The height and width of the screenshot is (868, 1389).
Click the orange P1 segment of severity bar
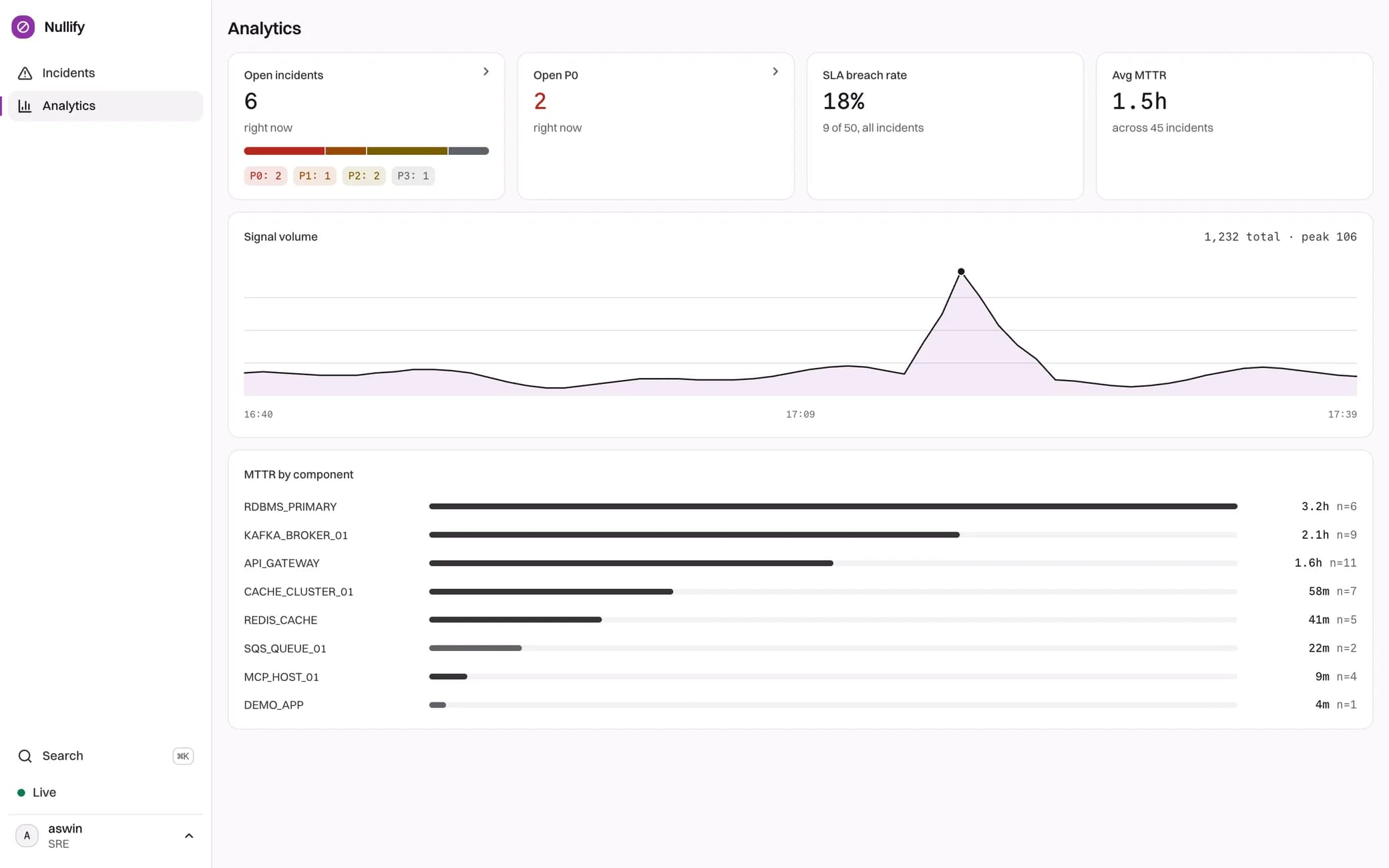(x=346, y=151)
